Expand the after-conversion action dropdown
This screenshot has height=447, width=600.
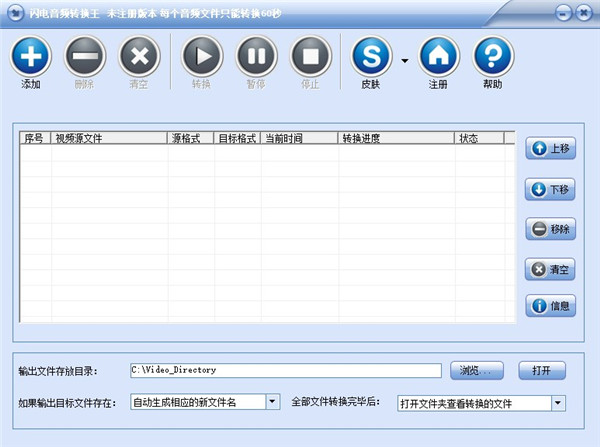tap(558, 403)
